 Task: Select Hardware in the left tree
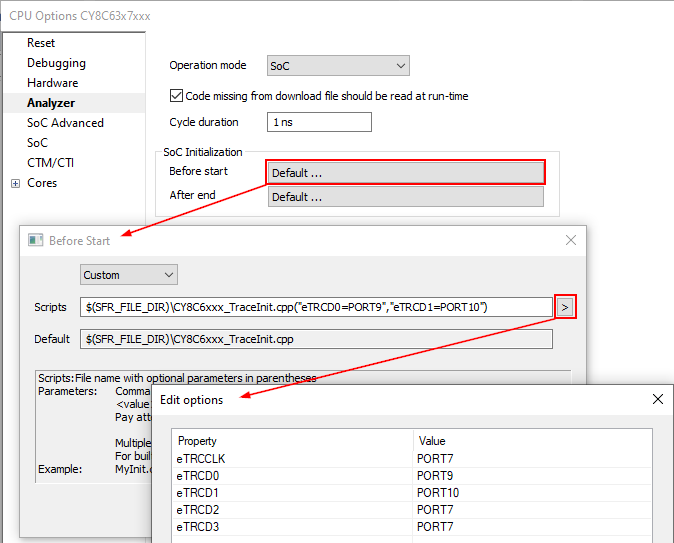click(52, 83)
